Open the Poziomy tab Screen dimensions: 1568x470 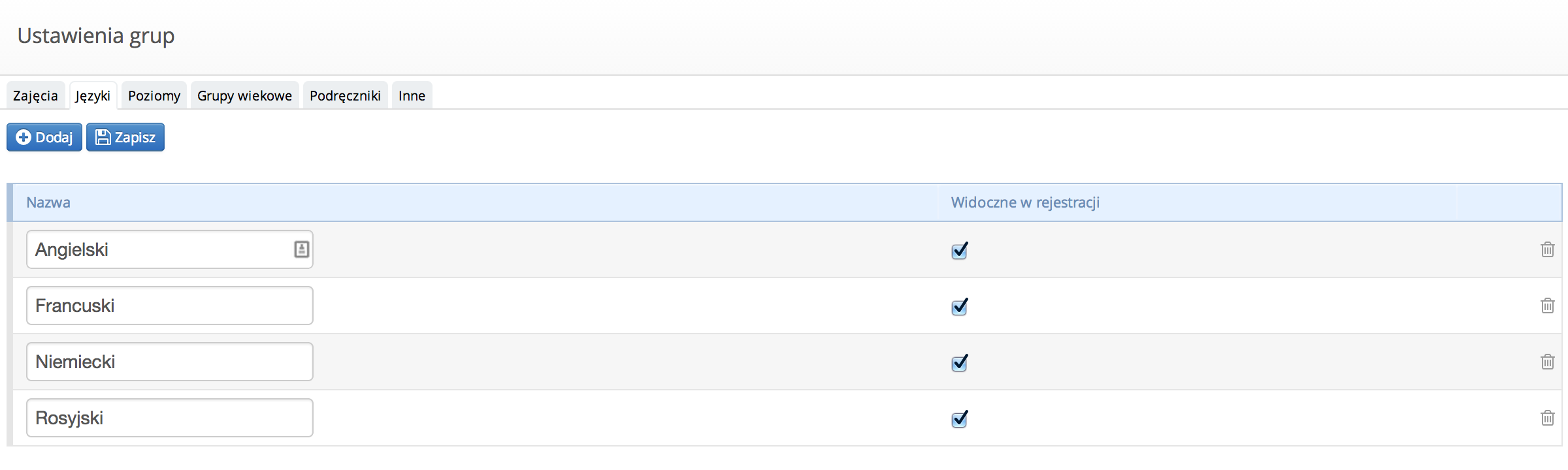point(154,96)
